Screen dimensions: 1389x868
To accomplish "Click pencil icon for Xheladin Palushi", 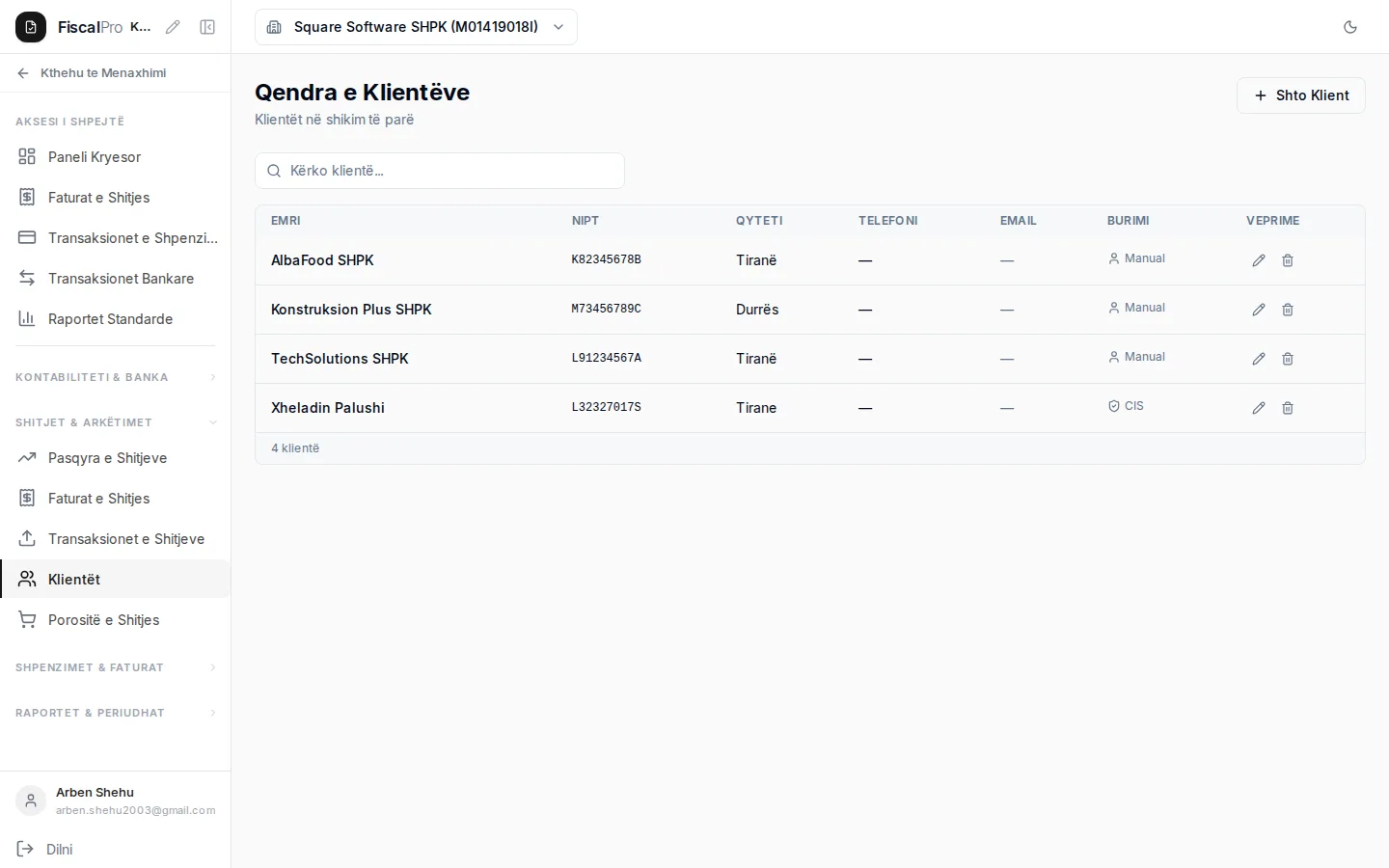I will pyautogui.click(x=1259, y=408).
